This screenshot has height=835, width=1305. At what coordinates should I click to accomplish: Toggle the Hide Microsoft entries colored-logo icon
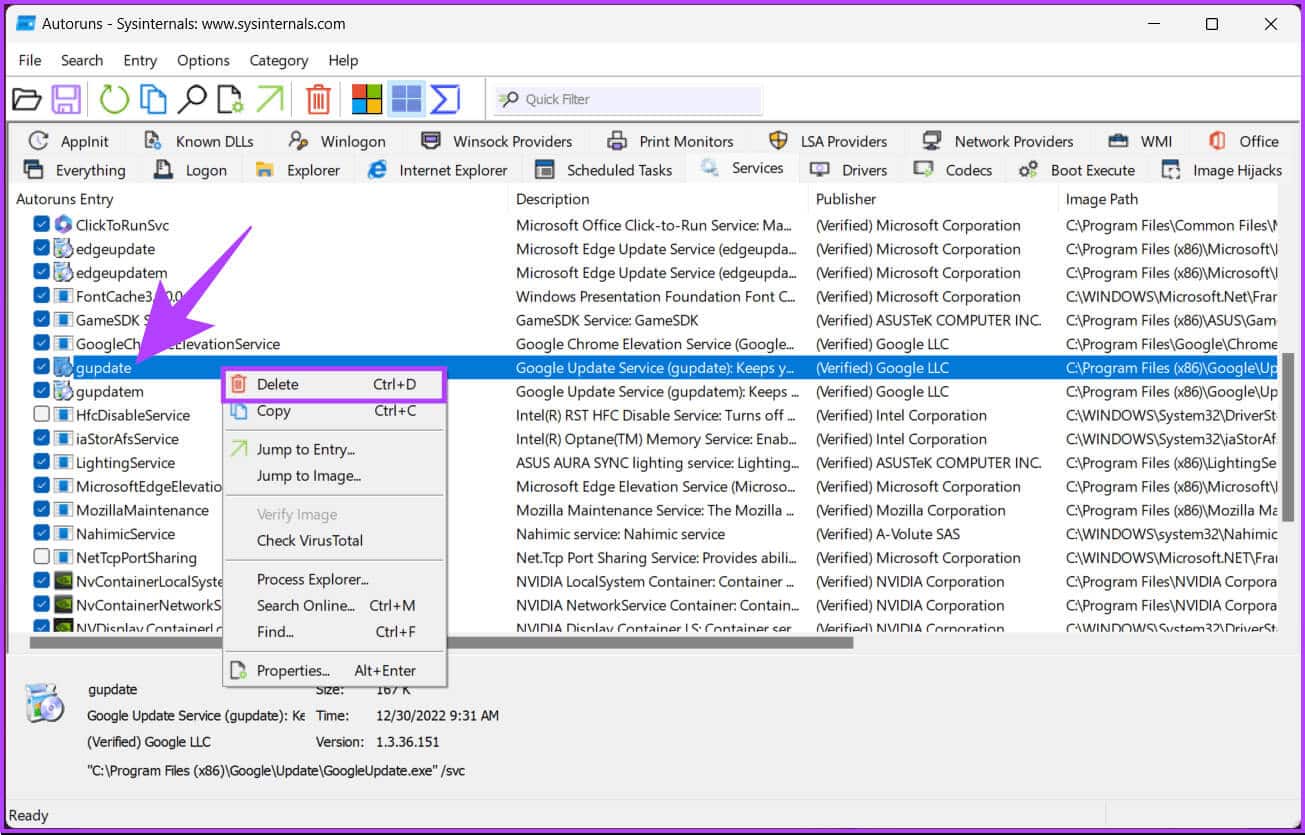(x=366, y=99)
